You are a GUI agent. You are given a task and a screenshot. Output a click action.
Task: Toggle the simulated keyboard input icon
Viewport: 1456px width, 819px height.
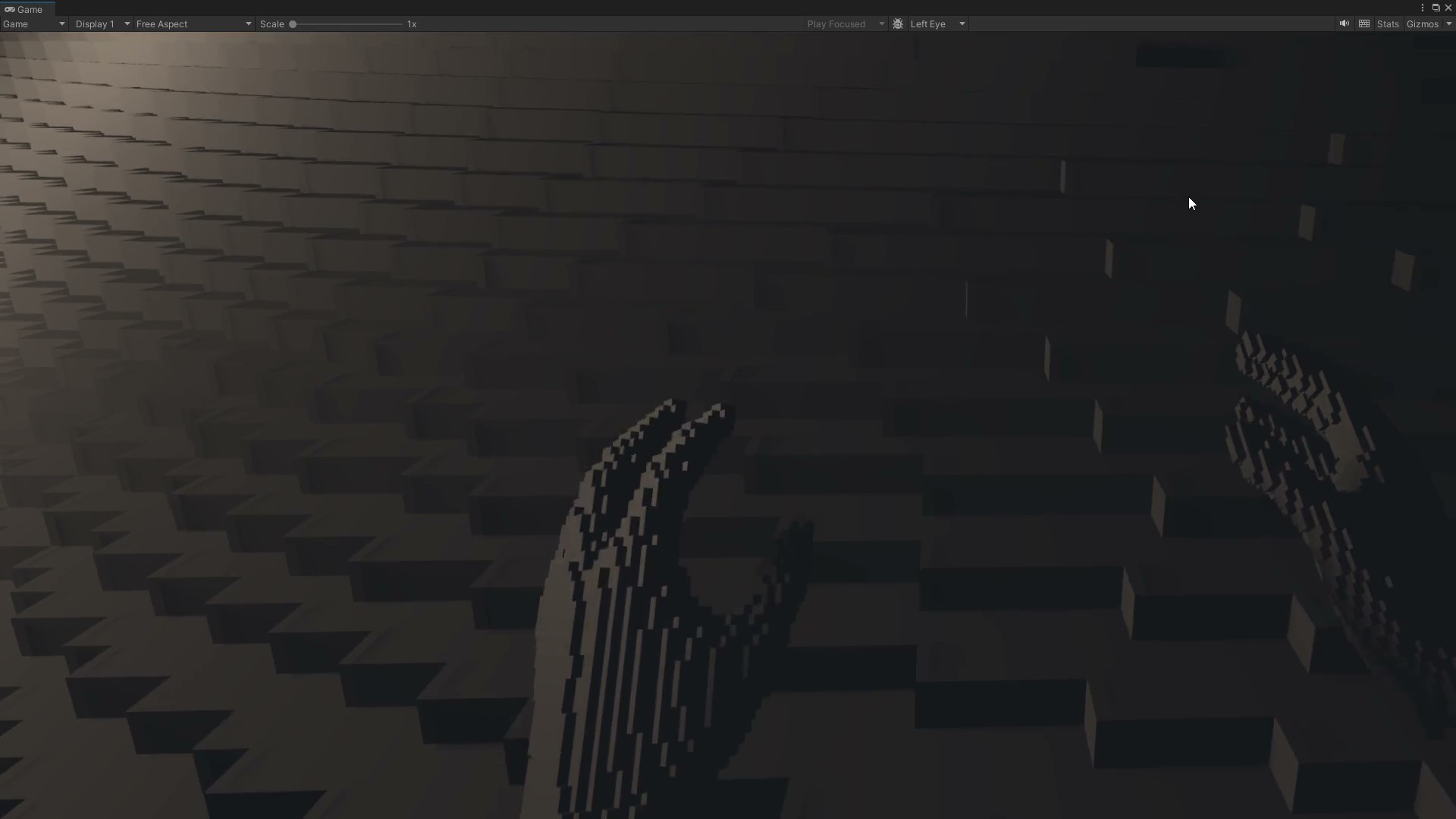point(1363,24)
